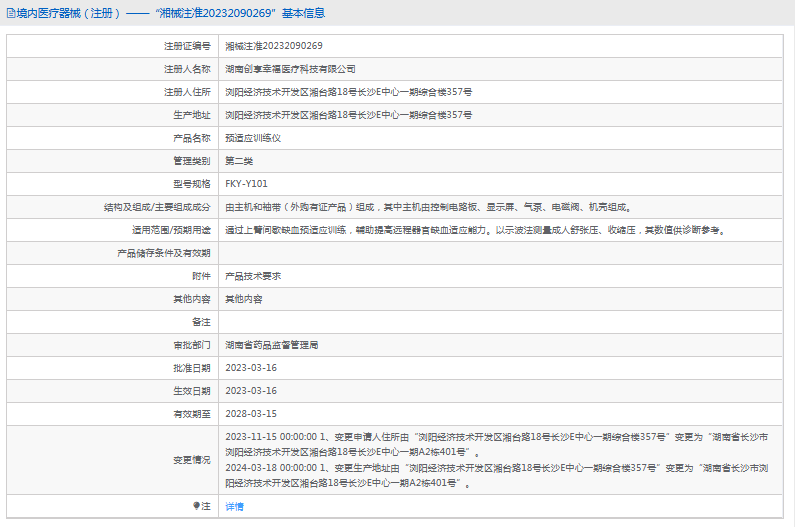
Task: Click the 批准日期 value 2023-03-16
Action: pos(251,368)
